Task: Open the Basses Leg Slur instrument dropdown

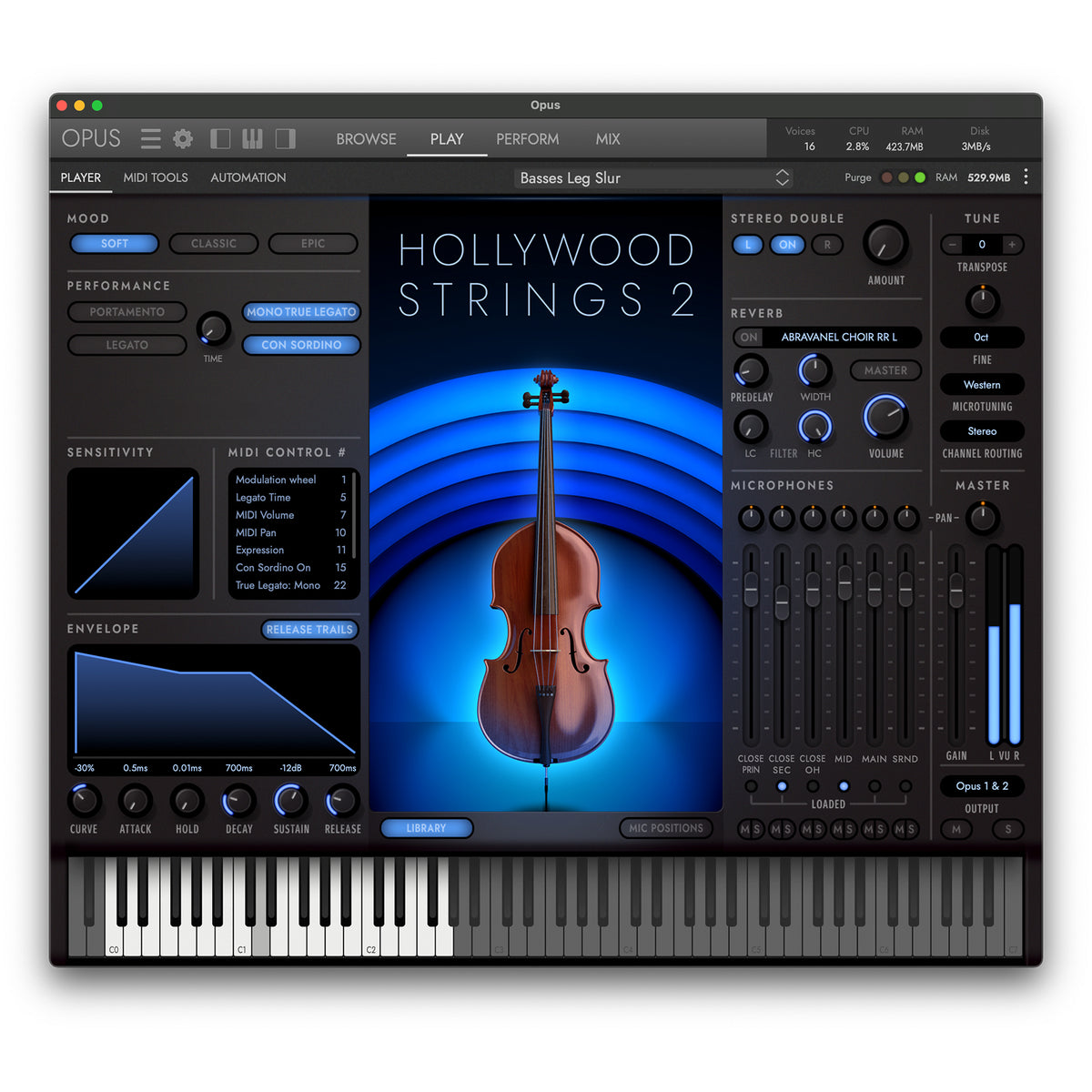Action: (x=653, y=178)
